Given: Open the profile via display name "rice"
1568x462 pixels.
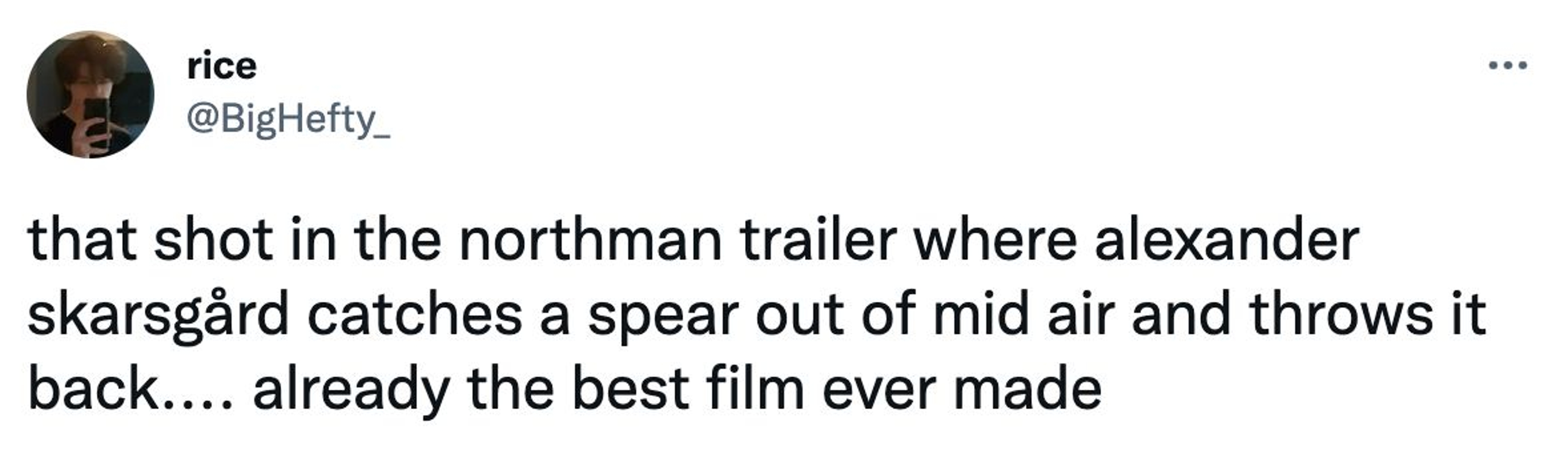Looking at the screenshot, I should 222,66.
